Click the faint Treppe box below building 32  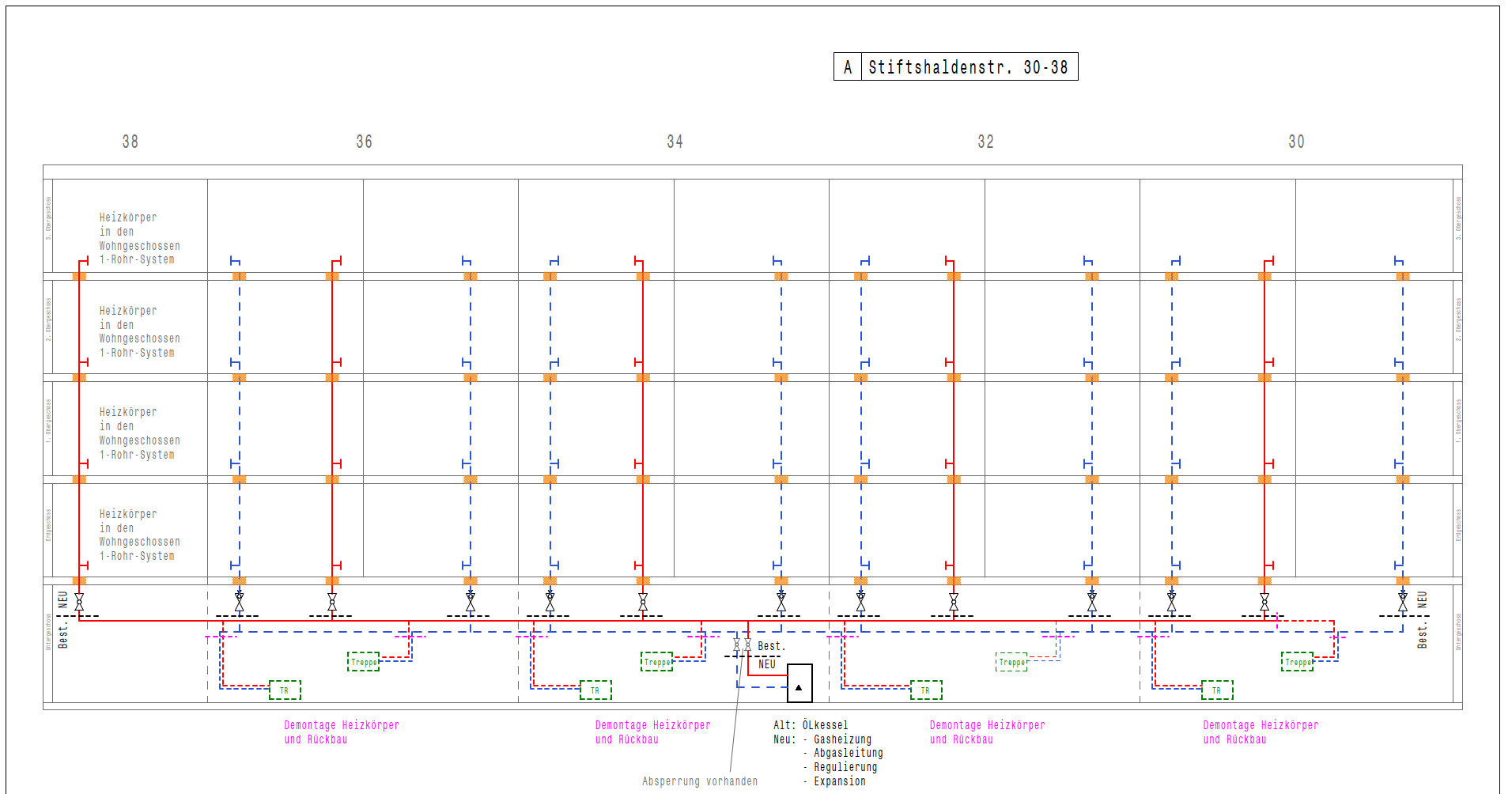tap(1011, 662)
